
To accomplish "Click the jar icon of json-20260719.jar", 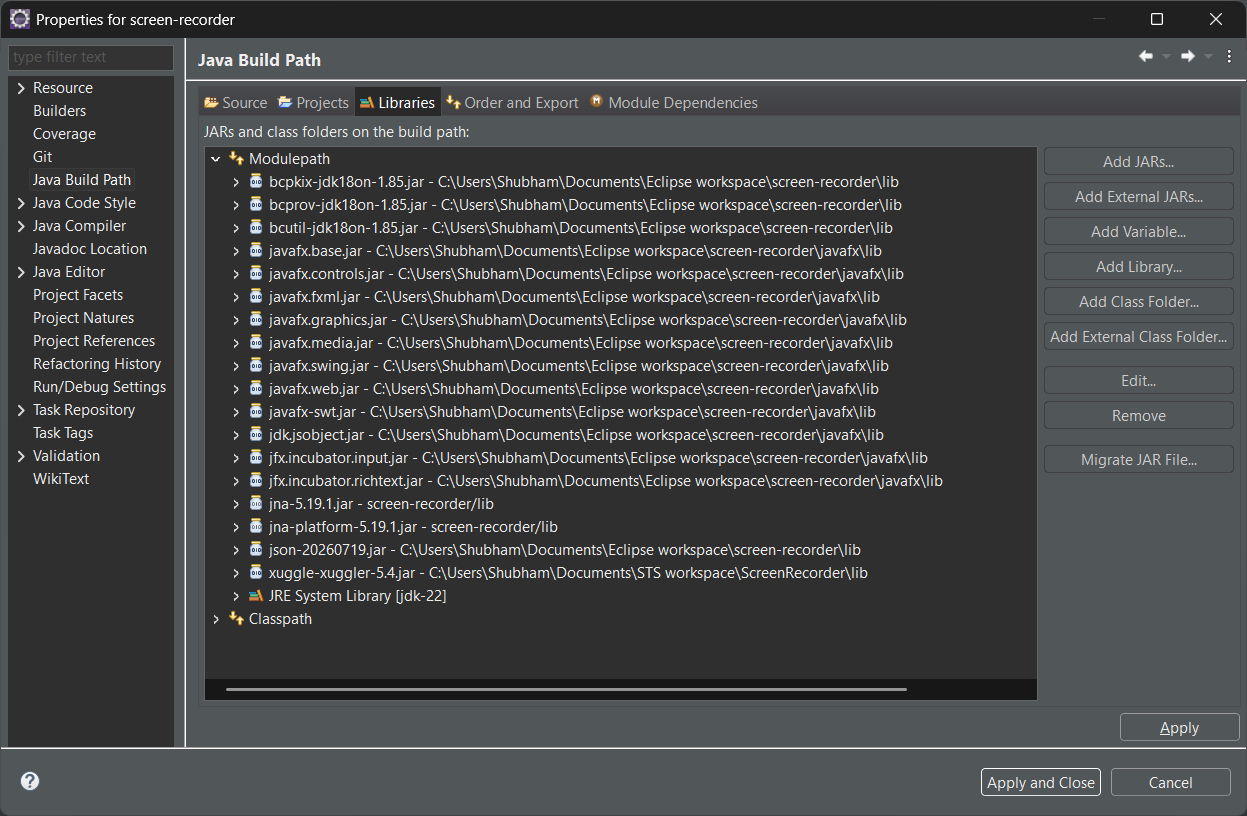I will point(256,550).
